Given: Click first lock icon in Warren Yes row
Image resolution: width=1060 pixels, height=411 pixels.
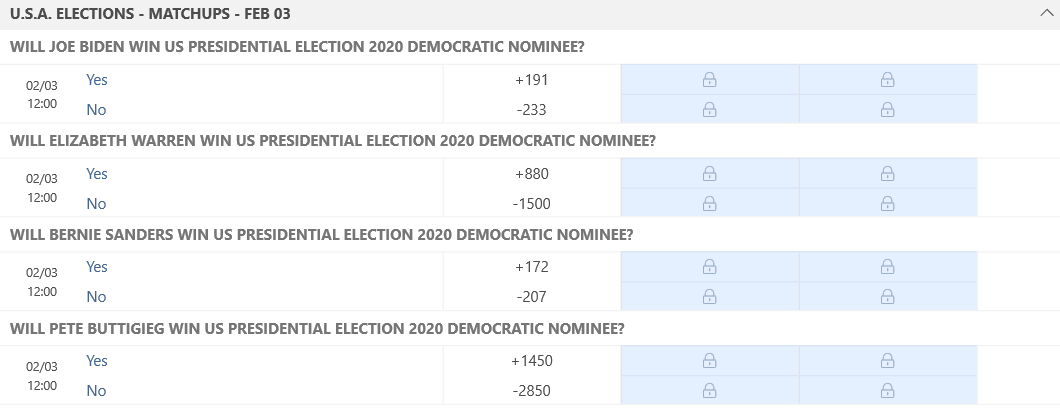Looking at the screenshot, I should click(x=709, y=174).
